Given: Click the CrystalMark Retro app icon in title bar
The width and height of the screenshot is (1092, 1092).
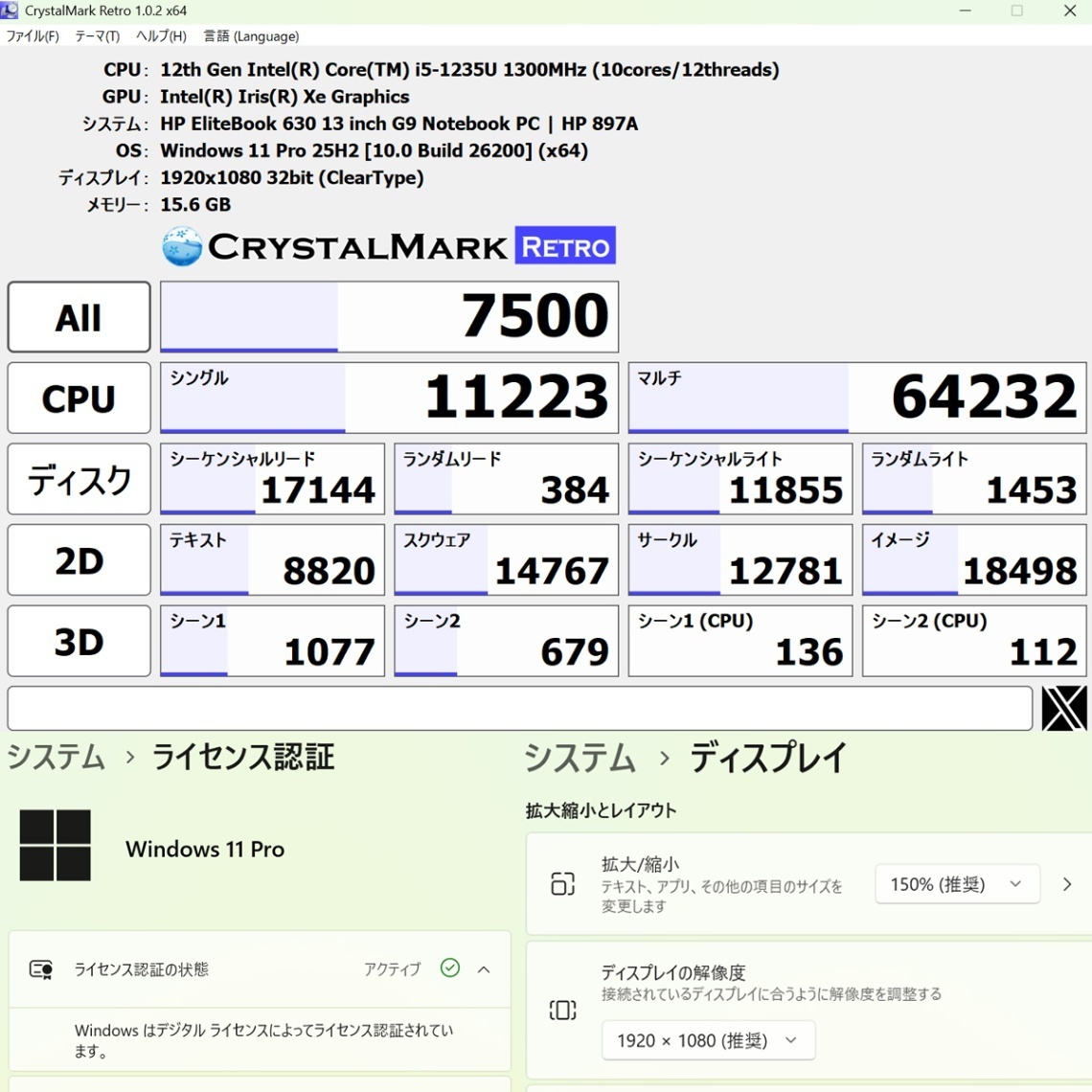Looking at the screenshot, I should [x=9, y=11].
